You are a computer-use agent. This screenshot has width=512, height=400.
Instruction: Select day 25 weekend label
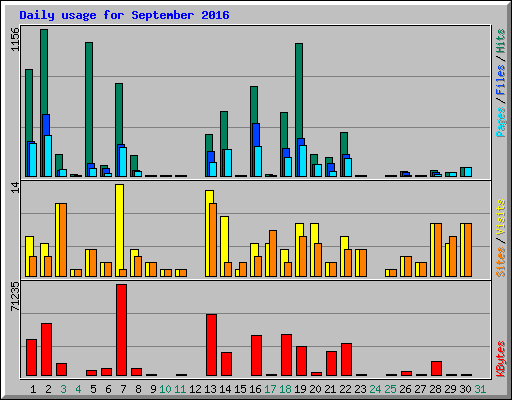390,389
